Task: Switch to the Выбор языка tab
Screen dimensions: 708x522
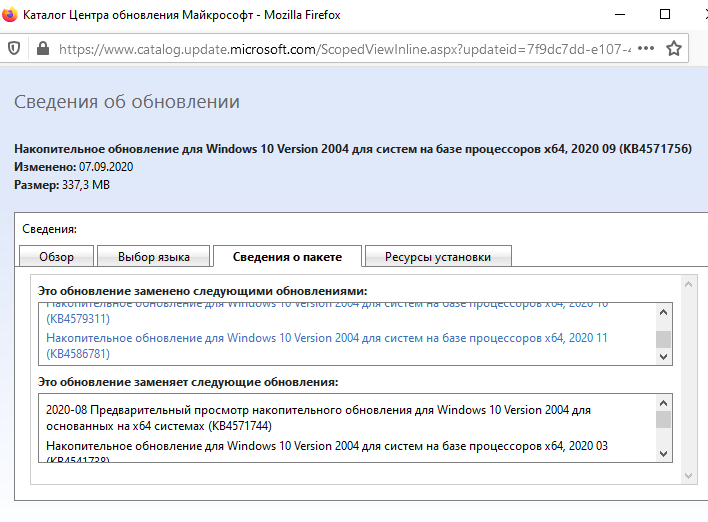Action: (154, 256)
